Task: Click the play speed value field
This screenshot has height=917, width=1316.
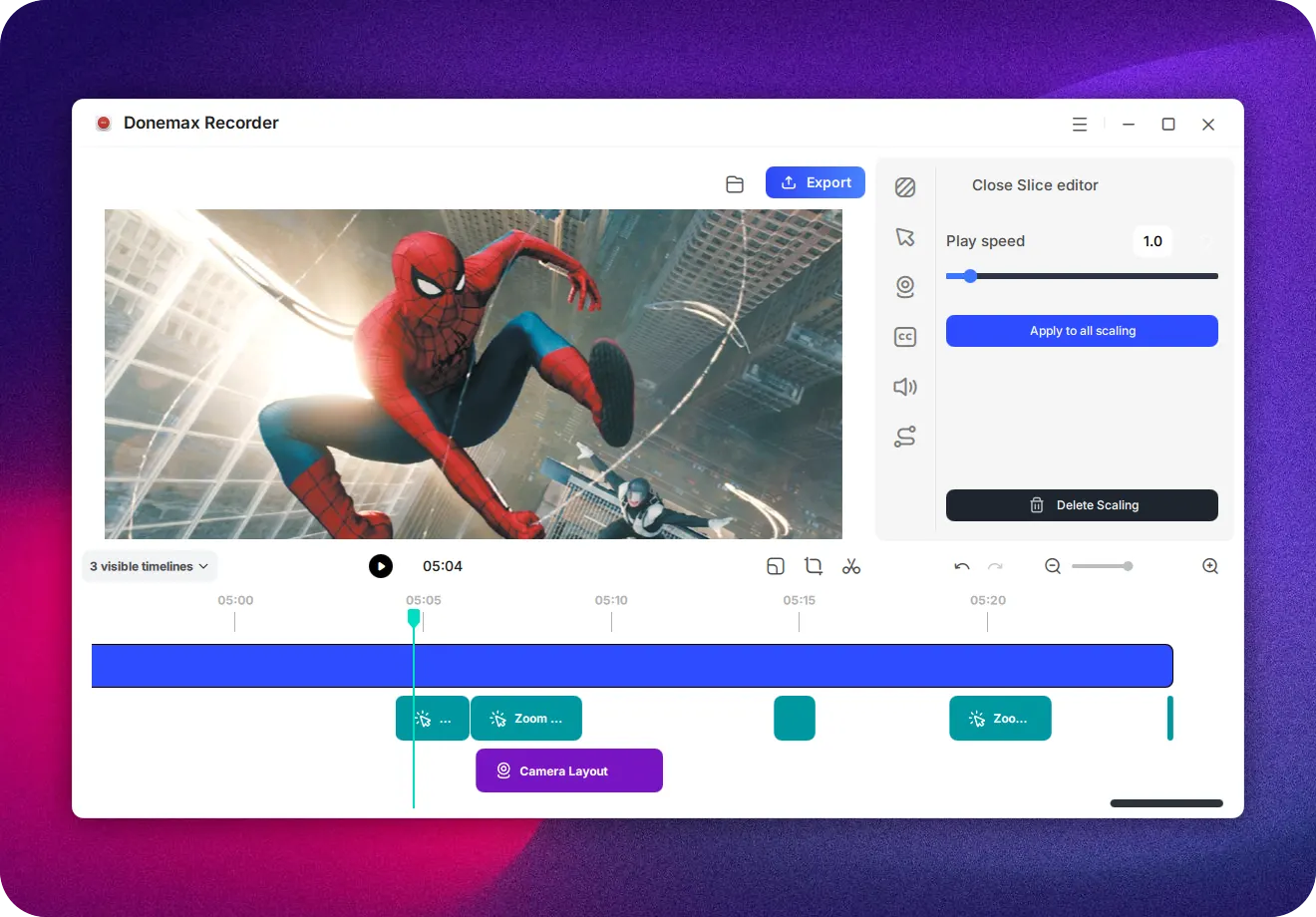Action: 1152,241
